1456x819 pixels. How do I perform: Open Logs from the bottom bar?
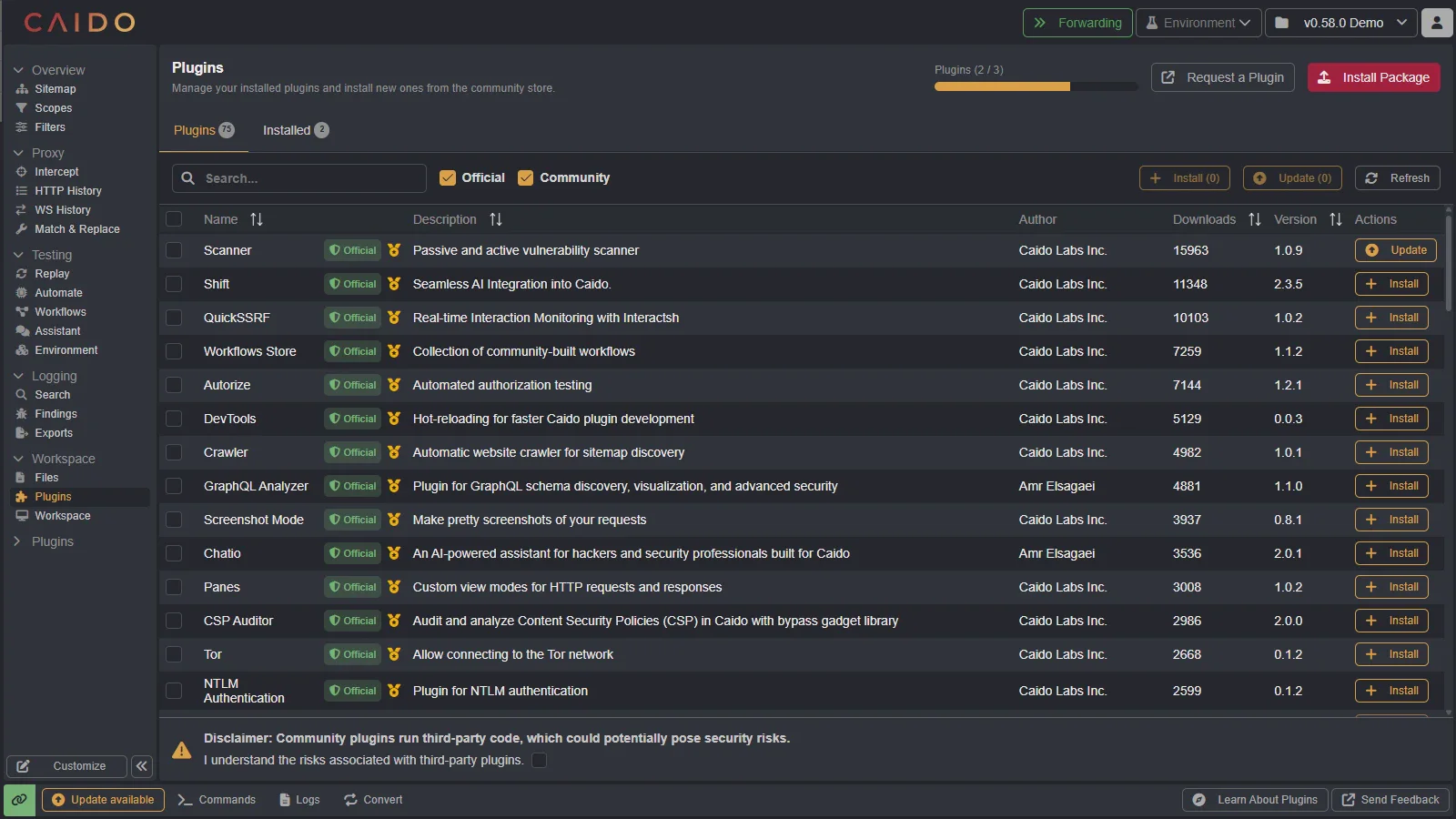(x=299, y=800)
